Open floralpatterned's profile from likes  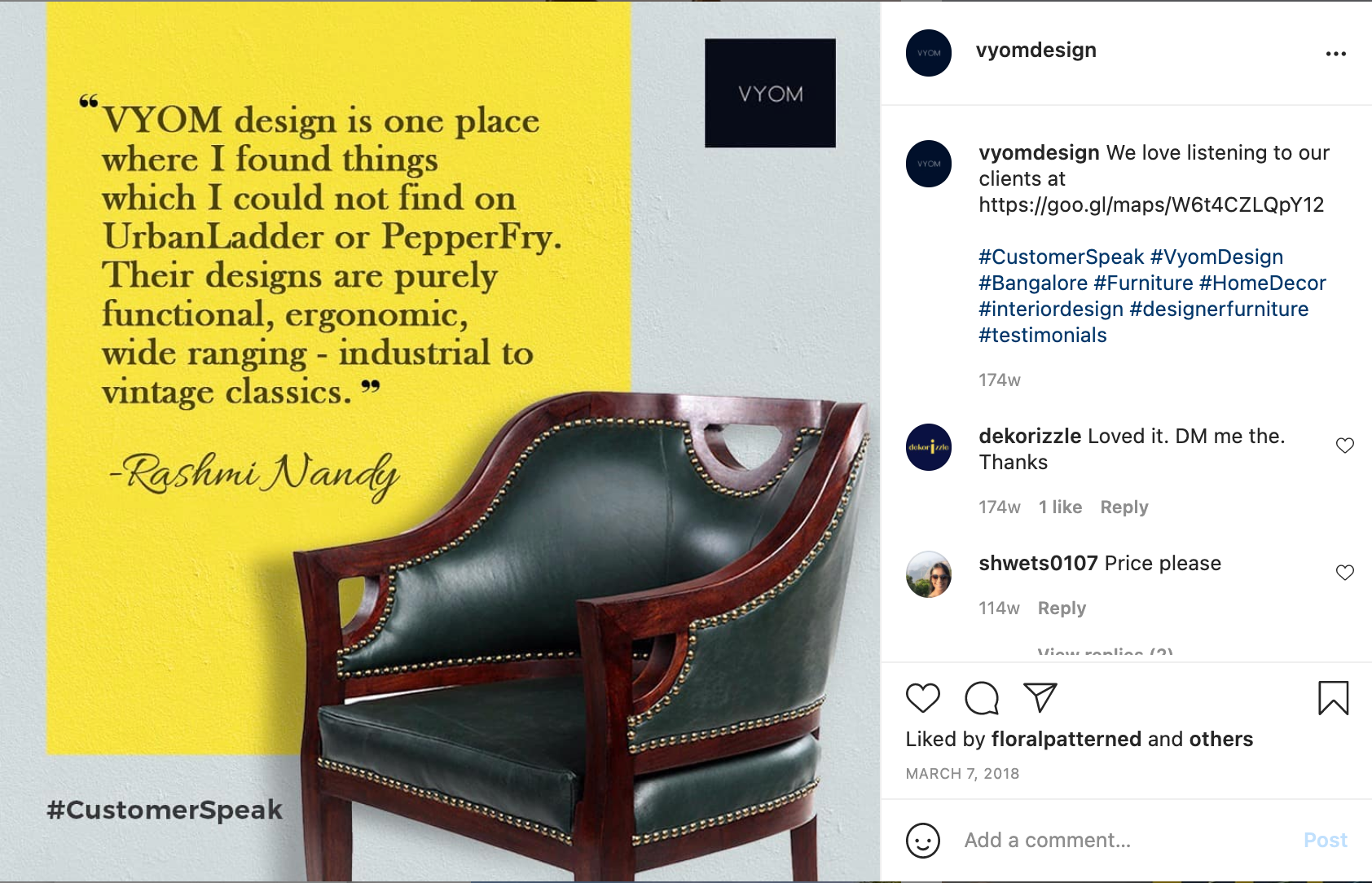pos(1066,740)
